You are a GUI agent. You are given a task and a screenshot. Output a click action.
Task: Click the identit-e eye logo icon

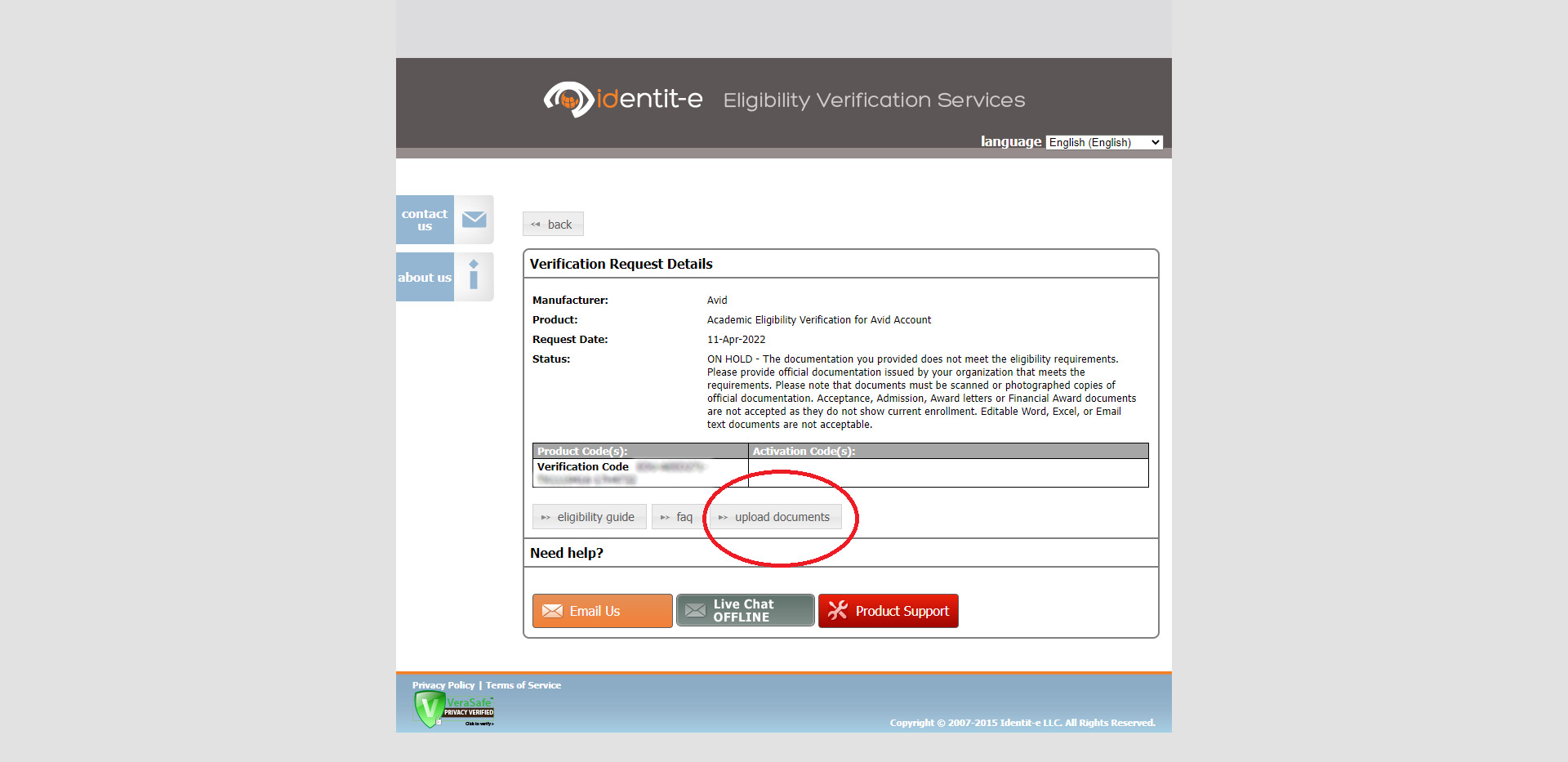(568, 100)
